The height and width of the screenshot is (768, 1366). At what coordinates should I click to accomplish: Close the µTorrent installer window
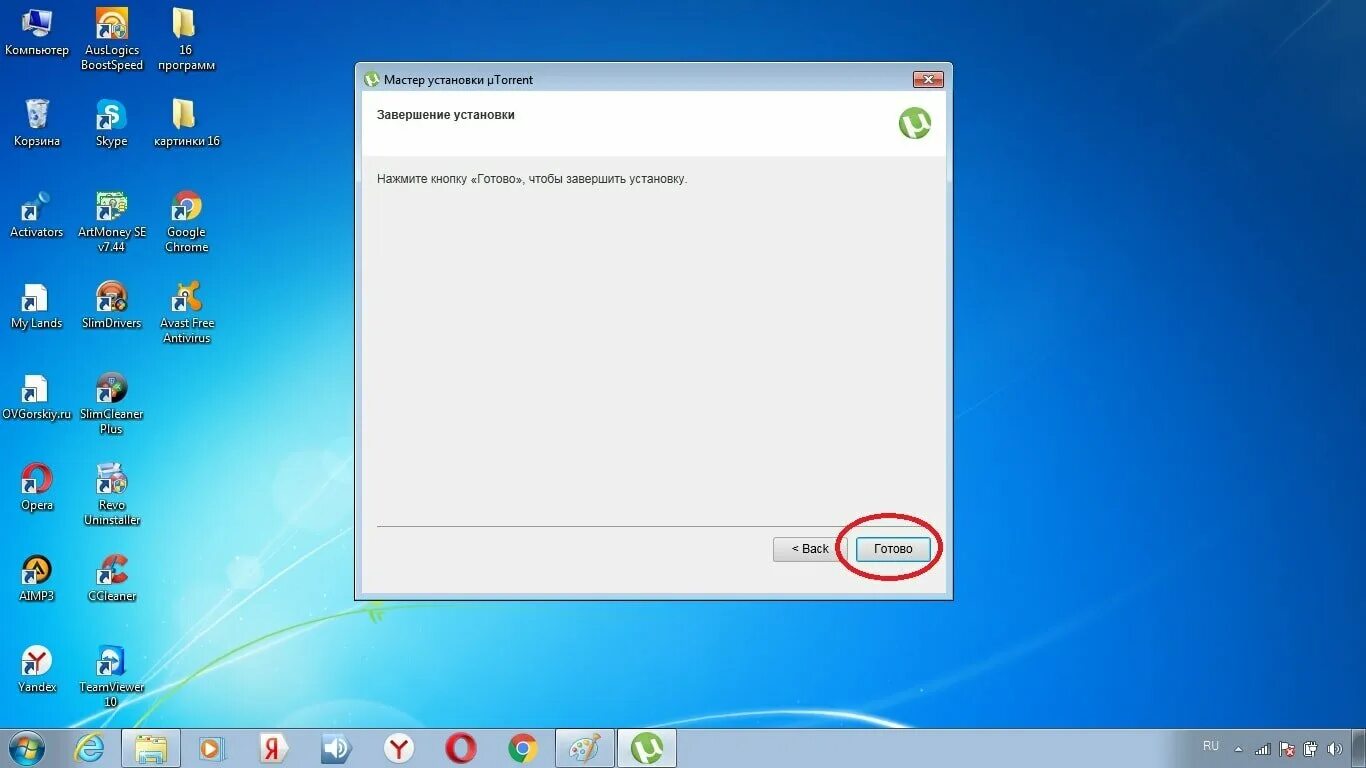click(x=928, y=80)
